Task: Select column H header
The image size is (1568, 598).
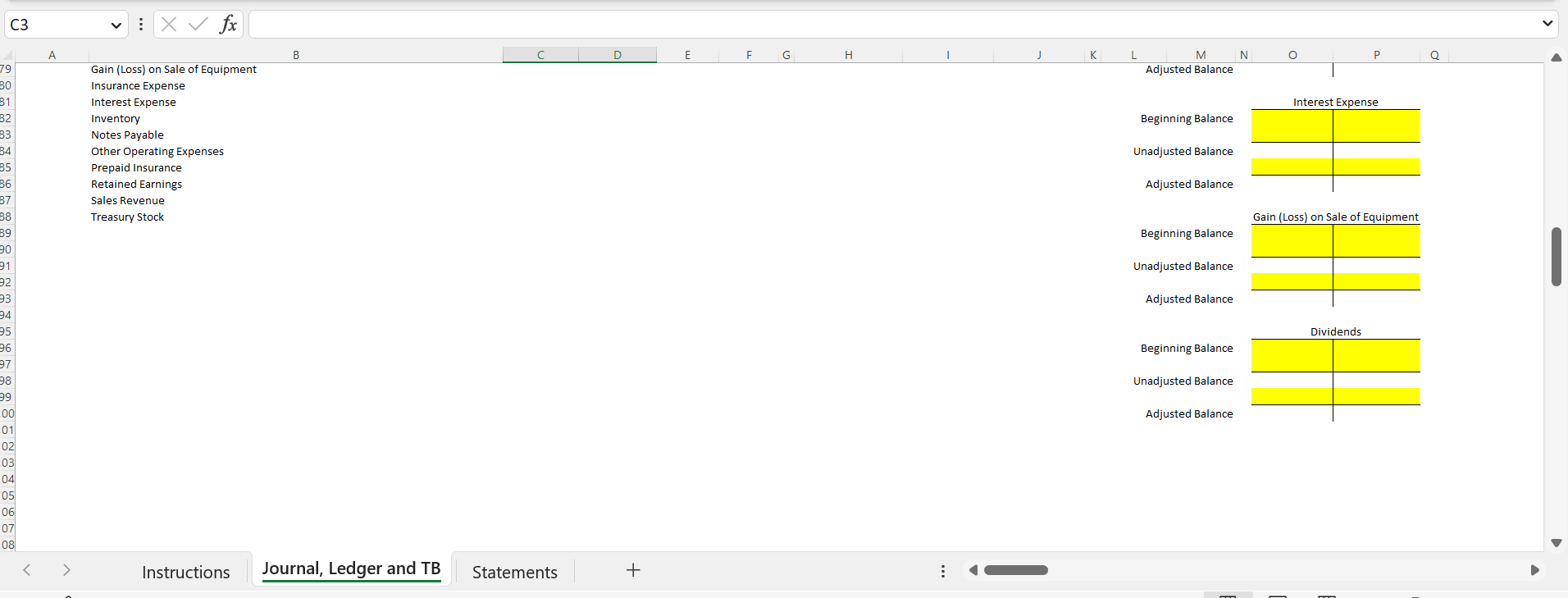Action: (x=849, y=55)
